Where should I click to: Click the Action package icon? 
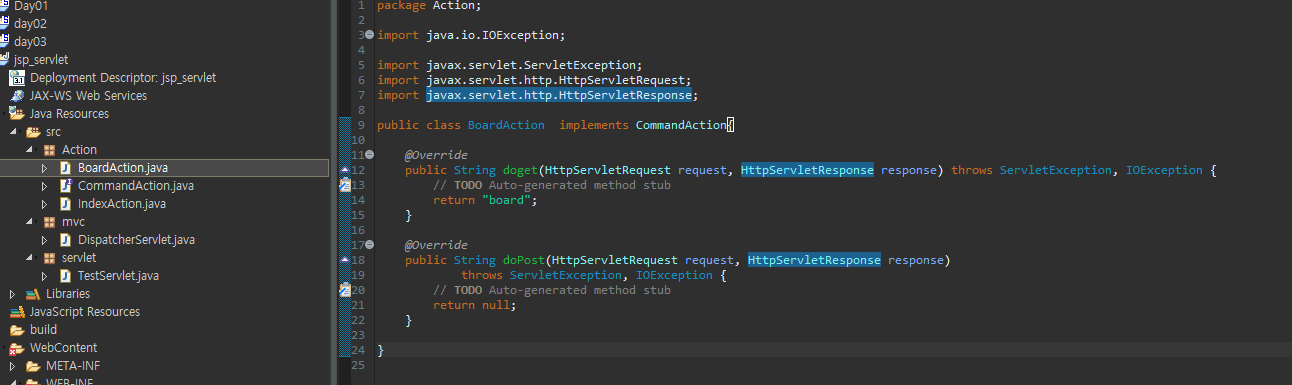49,150
